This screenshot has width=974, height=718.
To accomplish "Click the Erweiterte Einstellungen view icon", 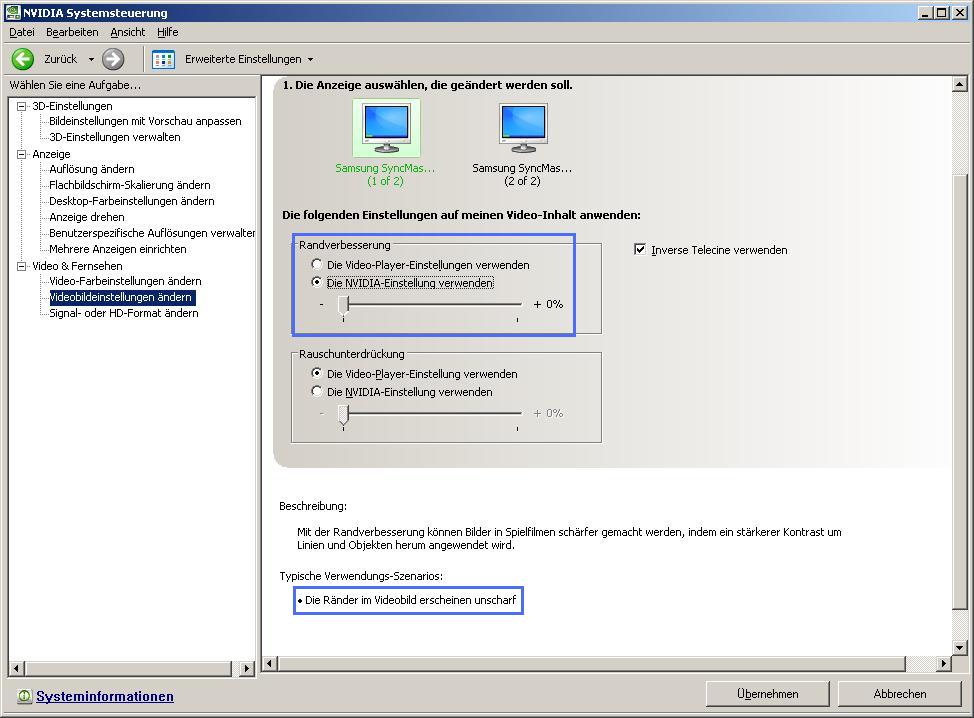I will tap(163, 60).
